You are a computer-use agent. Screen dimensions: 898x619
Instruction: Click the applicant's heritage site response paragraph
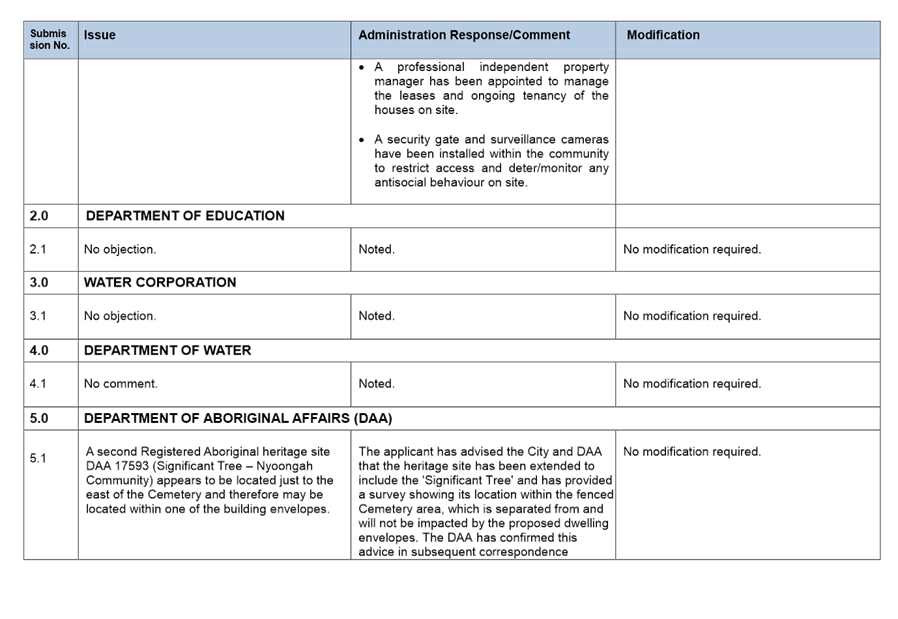pyautogui.click(x=485, y=501)
